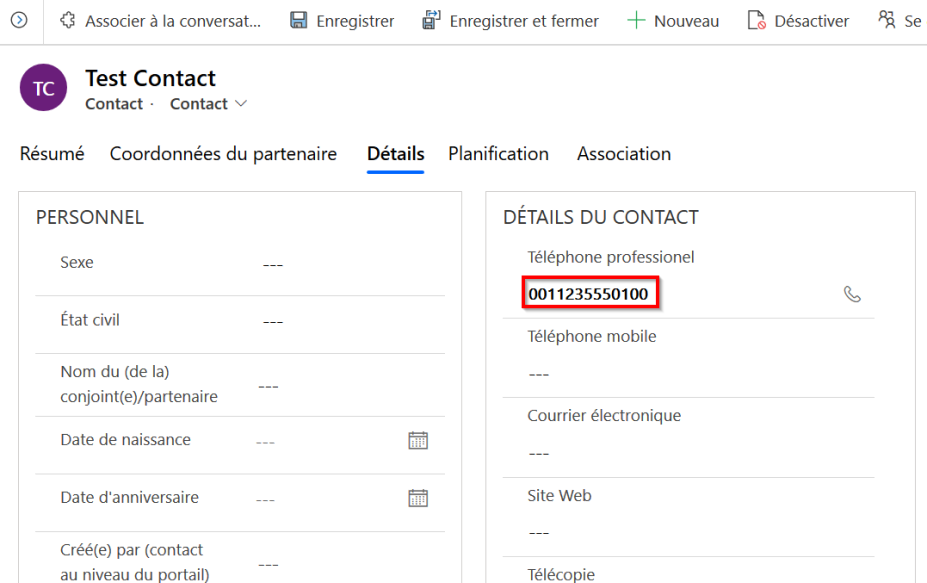
Task: Open the Coordonnées du partenaire tab
Action: (223, 154)
